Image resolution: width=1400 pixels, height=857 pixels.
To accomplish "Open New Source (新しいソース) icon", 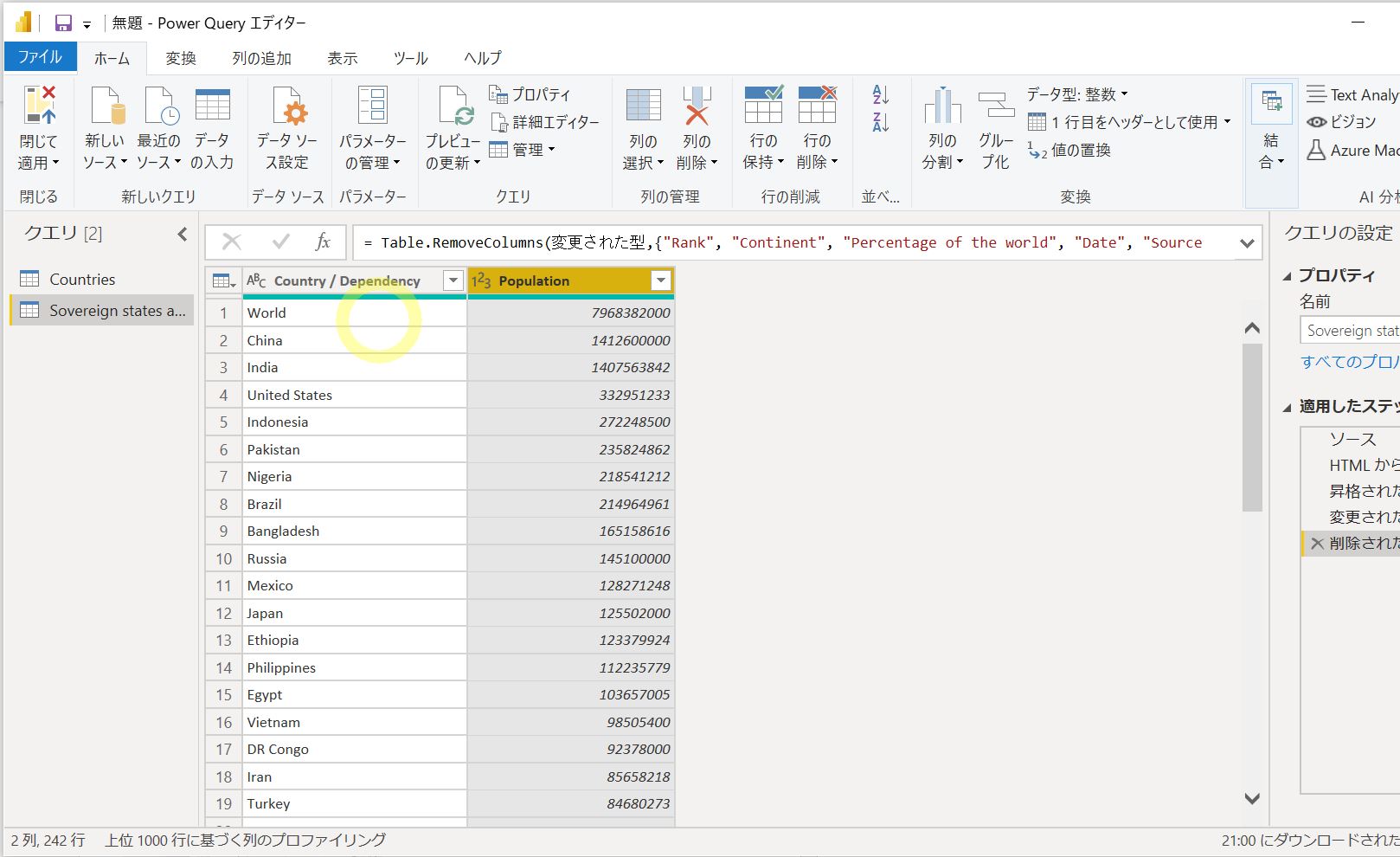I will (107, 105).
